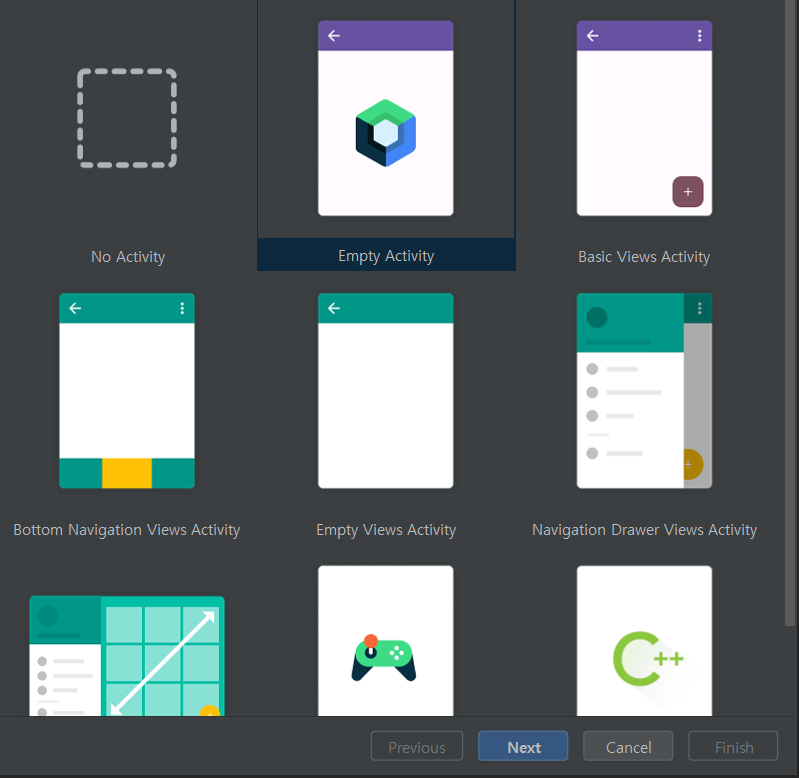Click the Finish button
Viewport: 799px width, 778px height.
point(733,746)
